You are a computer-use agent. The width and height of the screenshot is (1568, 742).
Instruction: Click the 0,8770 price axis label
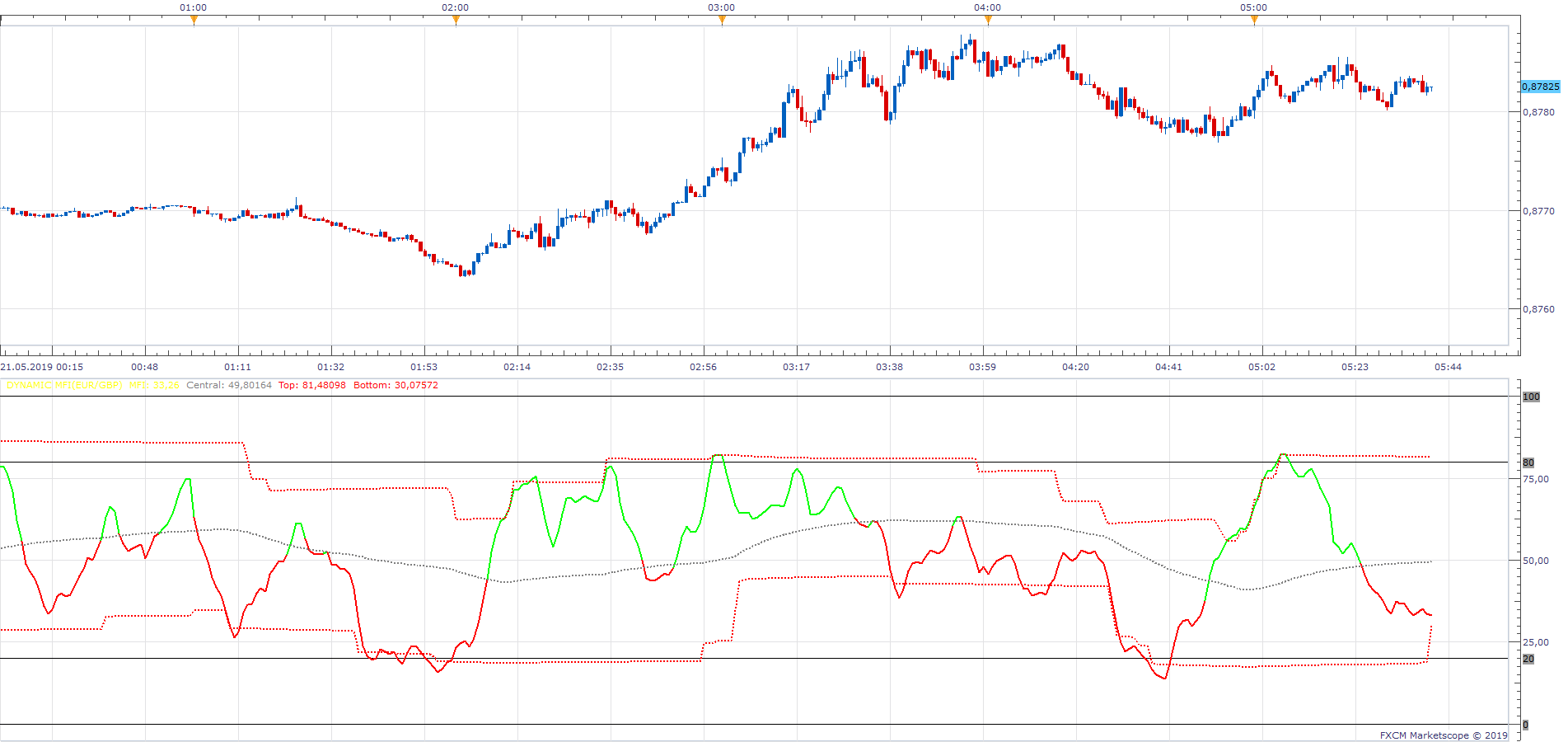click(1538, 211)
